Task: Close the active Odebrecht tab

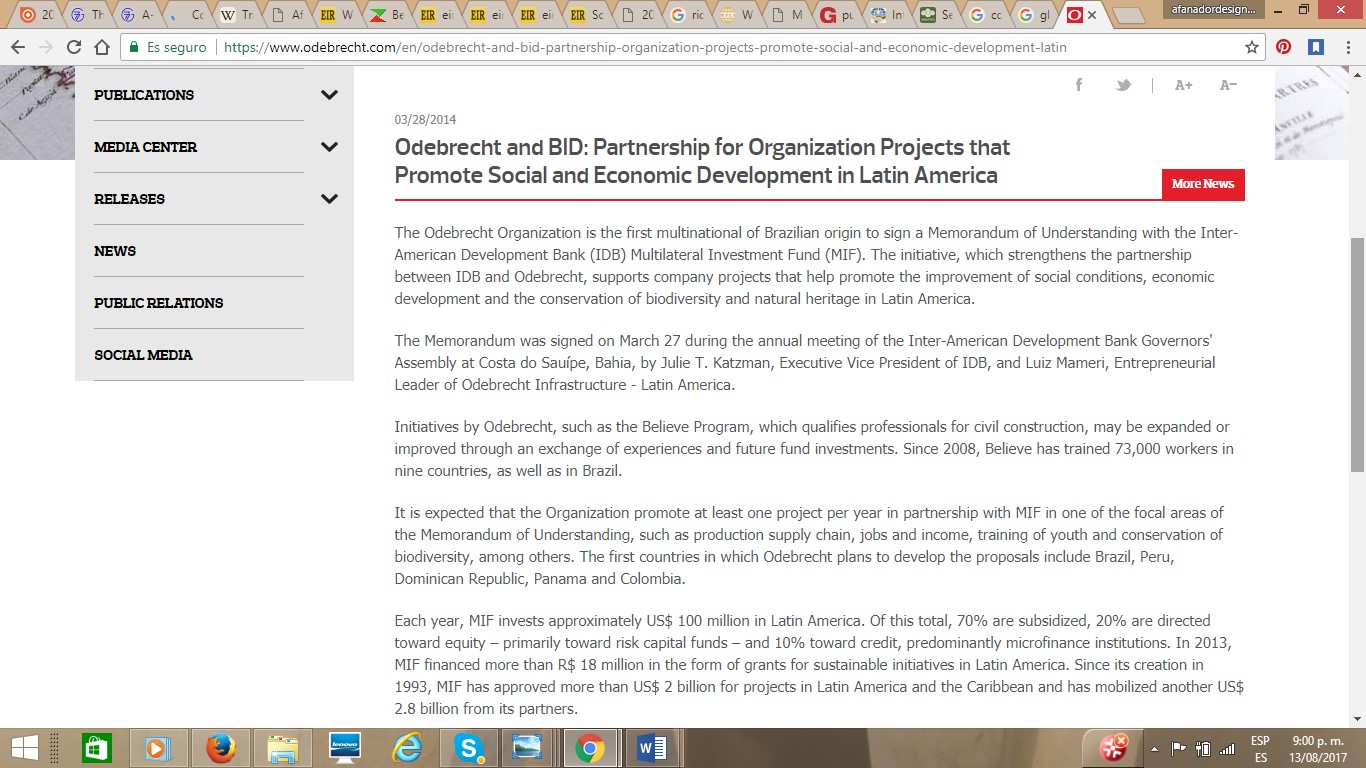Action: [1092, 15]
